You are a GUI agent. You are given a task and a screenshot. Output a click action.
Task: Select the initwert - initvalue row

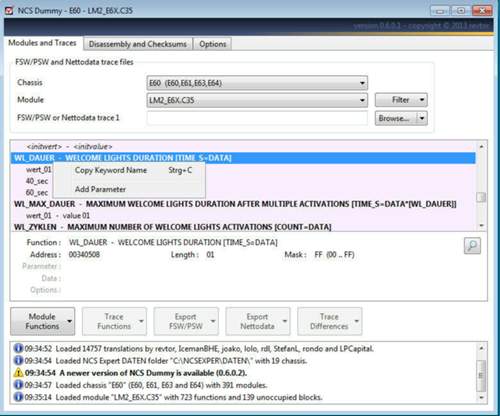243,146
